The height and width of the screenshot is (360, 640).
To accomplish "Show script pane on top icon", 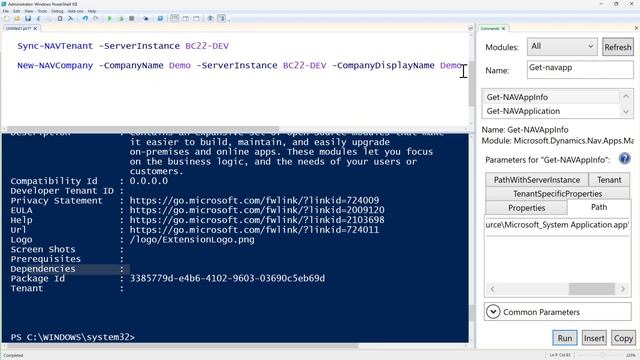I will pos(174,19).
